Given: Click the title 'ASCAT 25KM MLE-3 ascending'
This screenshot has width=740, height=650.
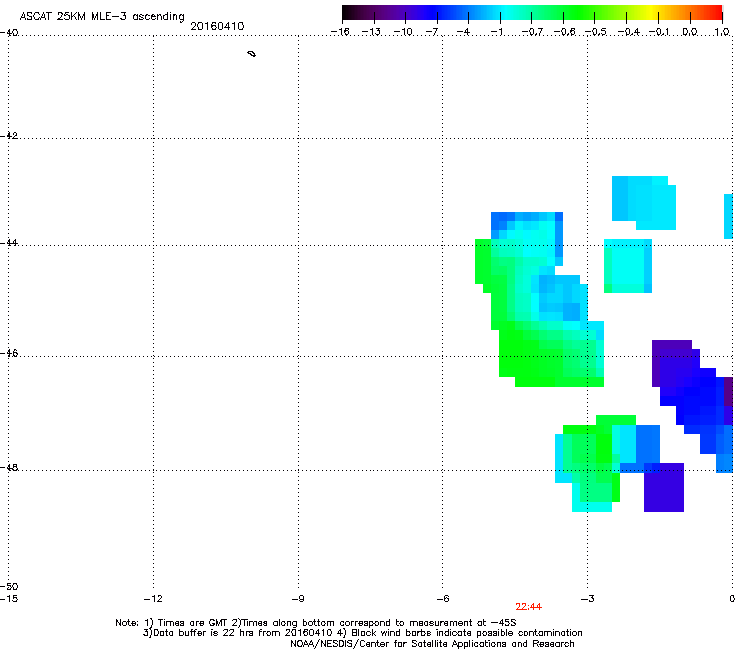Looking at the screenshot, I should coord(102,16).
